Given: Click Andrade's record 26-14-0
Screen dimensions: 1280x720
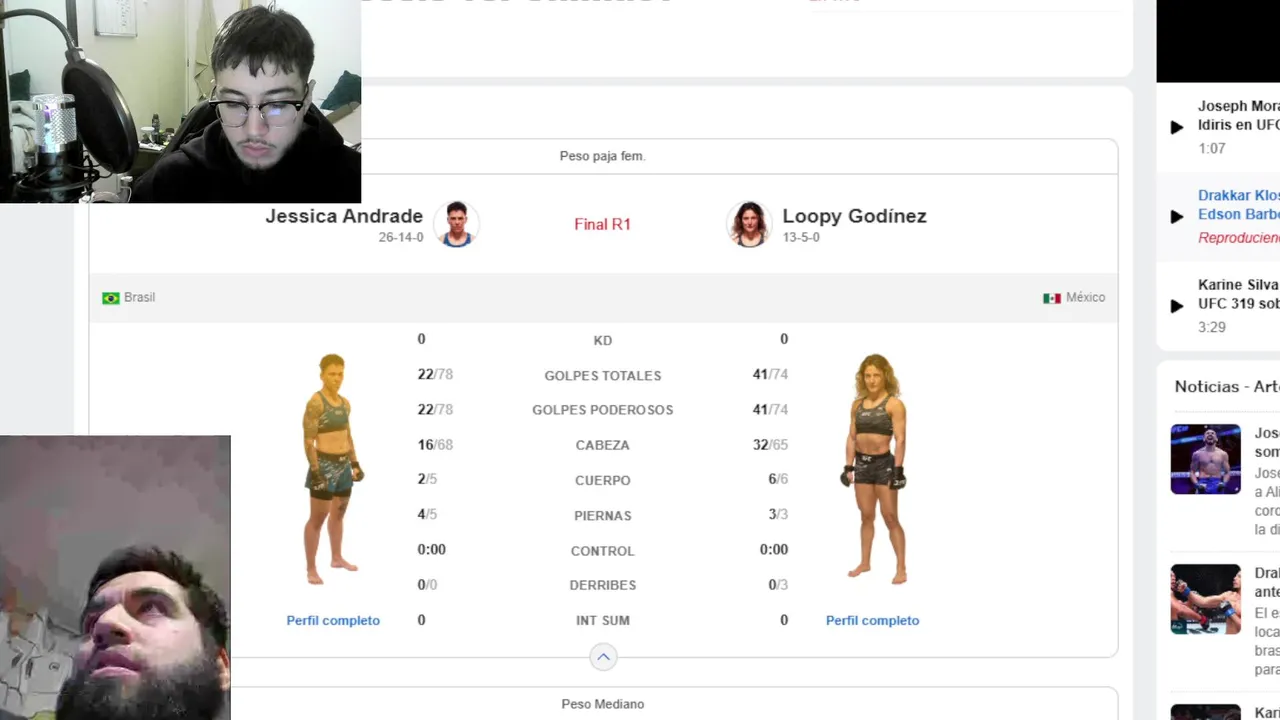Looking at the screenshot, I should pos(401,237).
